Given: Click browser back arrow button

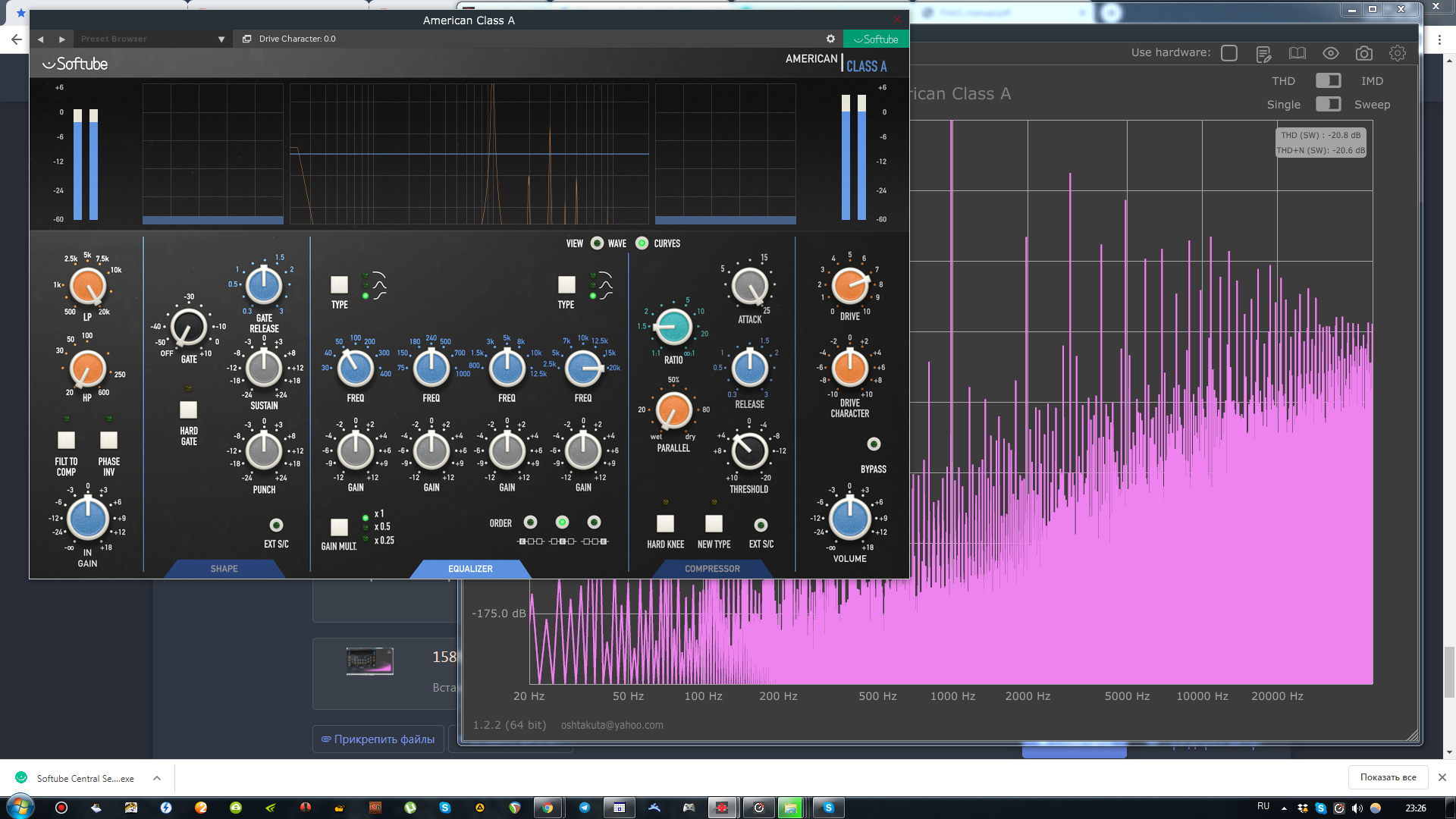Looking at the screenshot, I should 17,39.
